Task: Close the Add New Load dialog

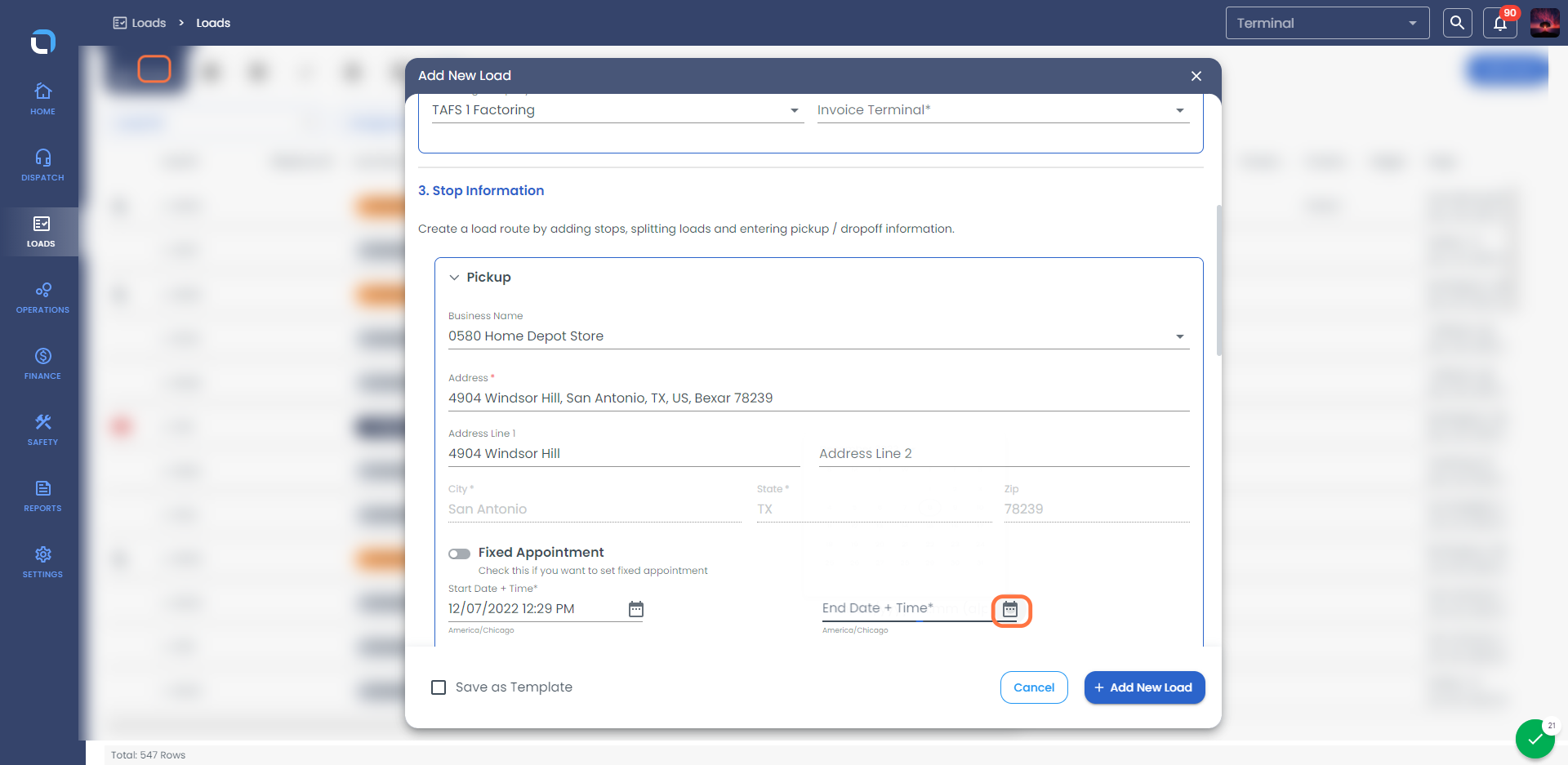Action: pyautogui.click(x=1196, y=76)
